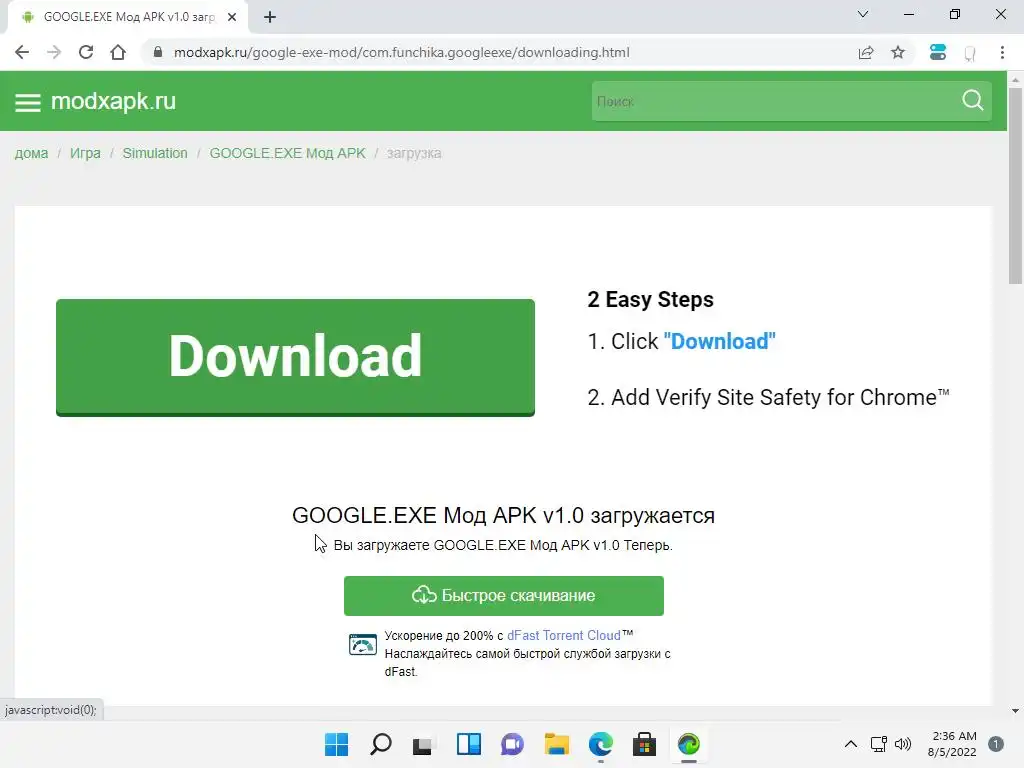Click the page vertical scrollbar thumb
1024x768 pixels.
click(x=1015, y=185)
